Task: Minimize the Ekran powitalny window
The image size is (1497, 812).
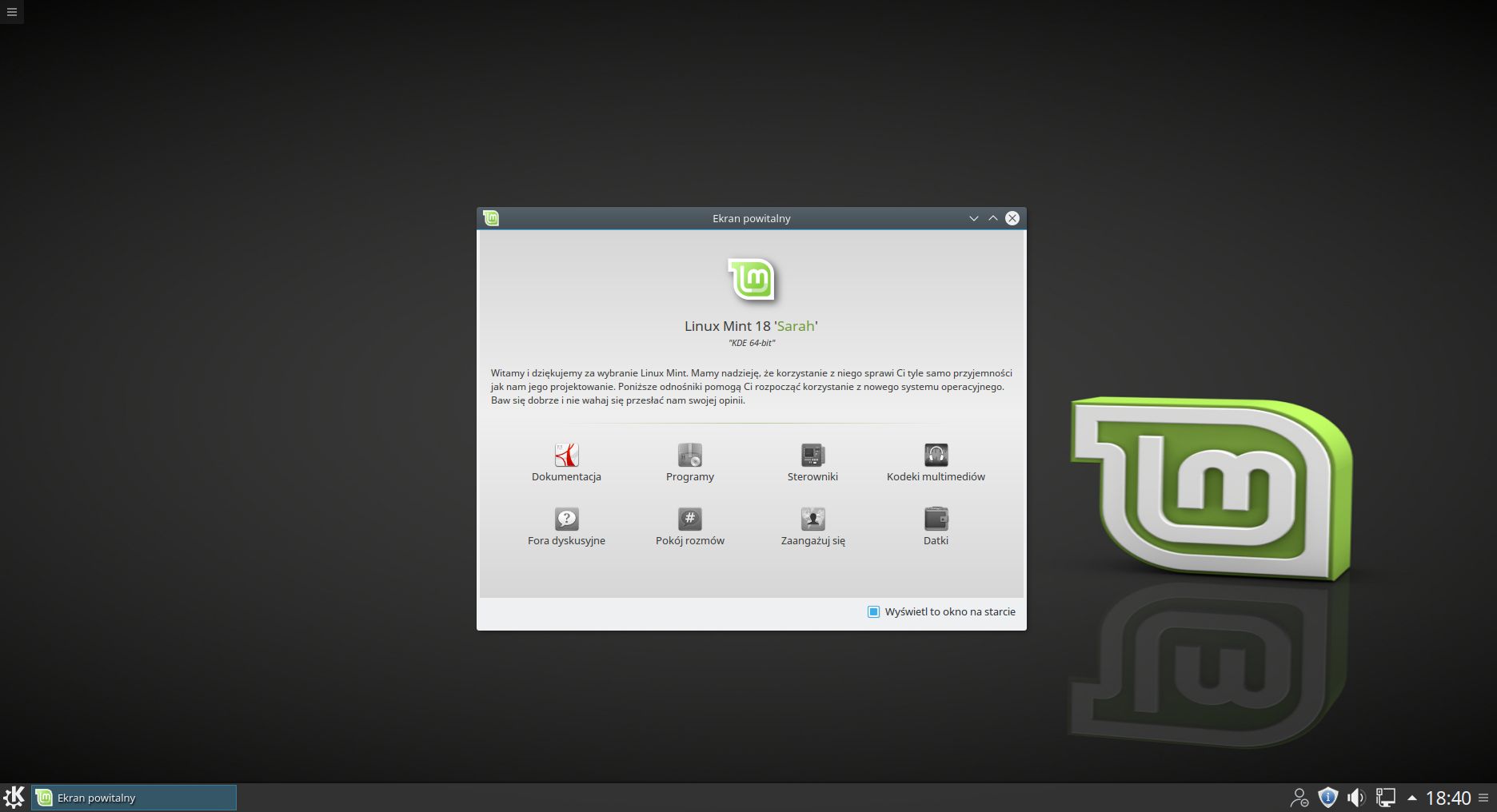Action: [973, 218]
